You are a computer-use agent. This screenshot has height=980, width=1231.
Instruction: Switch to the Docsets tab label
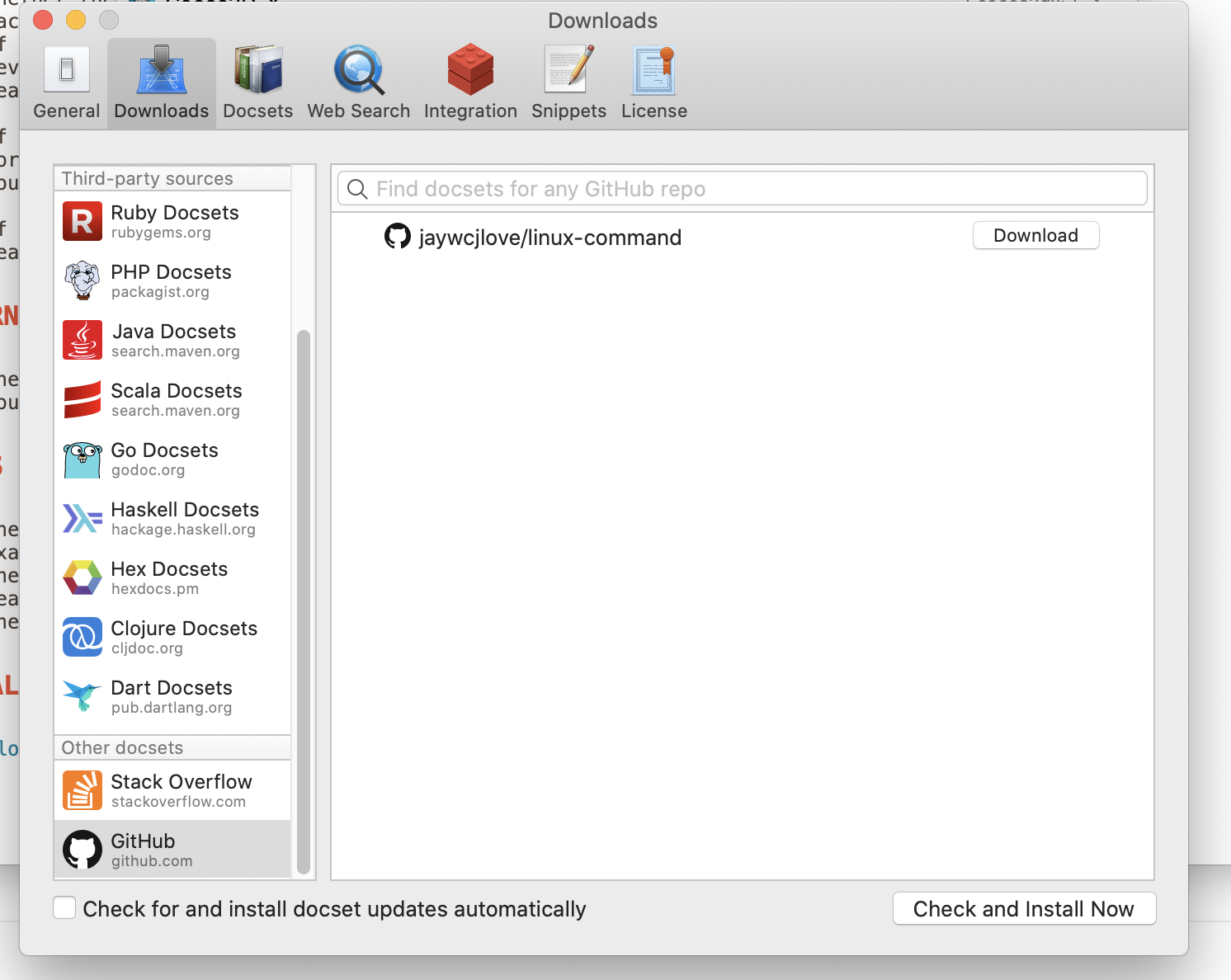(258, 111)
